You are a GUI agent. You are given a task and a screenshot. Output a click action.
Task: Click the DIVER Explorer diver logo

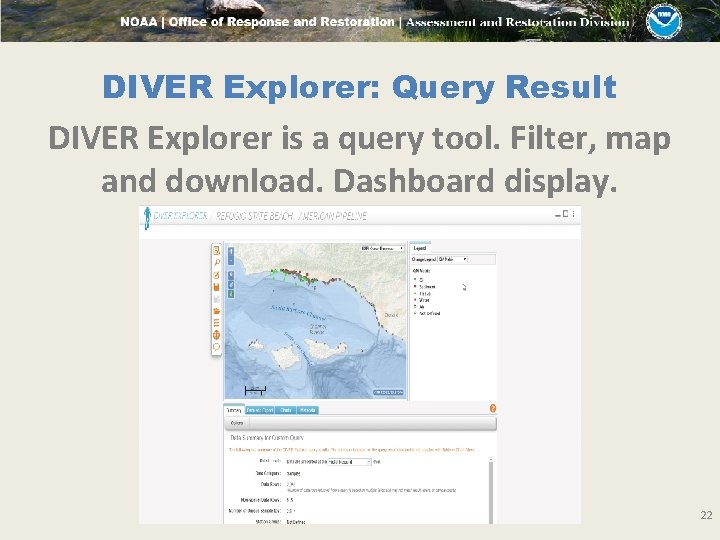click(147, 218)
